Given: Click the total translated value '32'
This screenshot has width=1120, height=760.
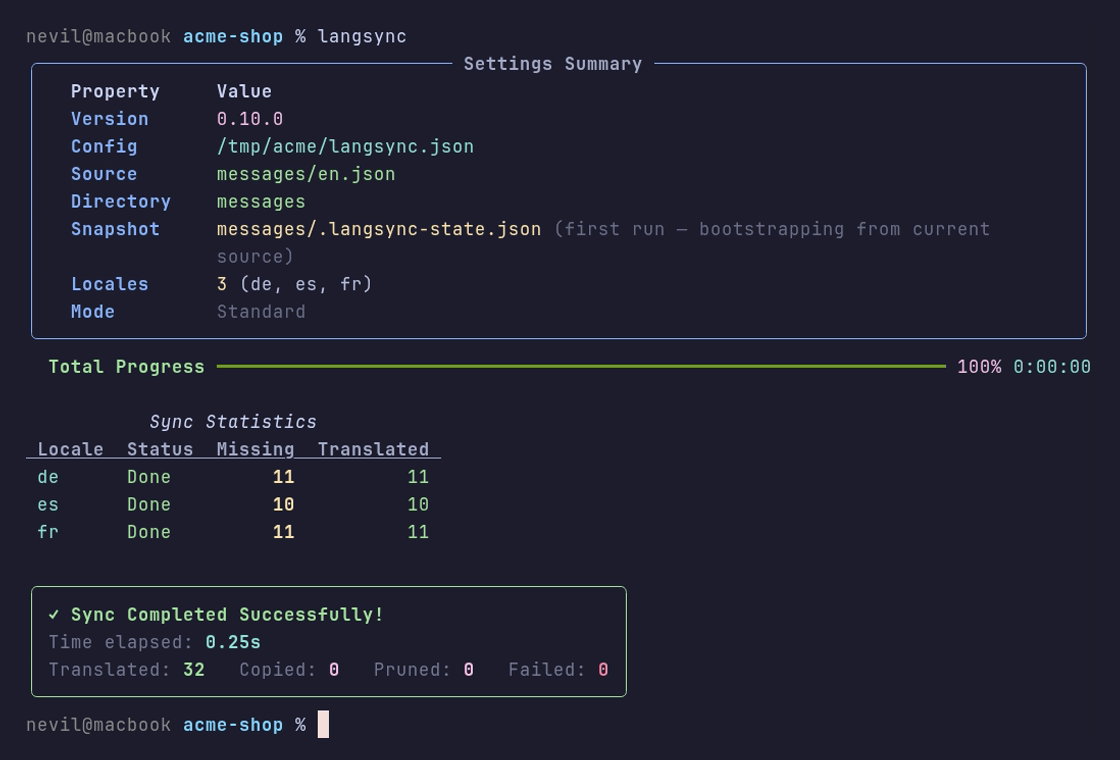Looking at the screenshot, I should pyautogui.click(x=194, y=669).
